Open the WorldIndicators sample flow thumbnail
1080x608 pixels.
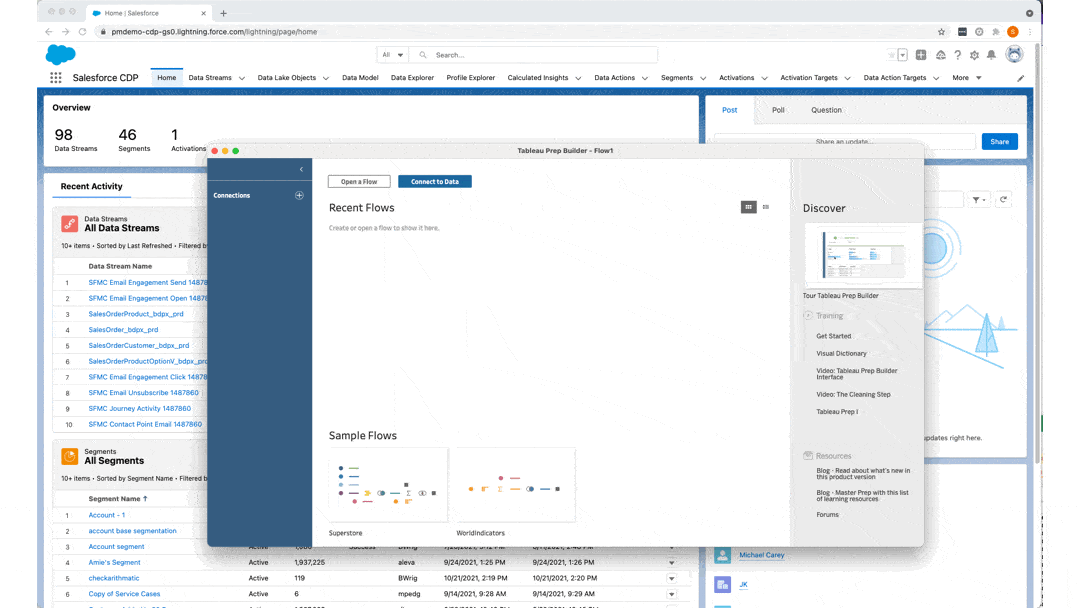point(515,485)
